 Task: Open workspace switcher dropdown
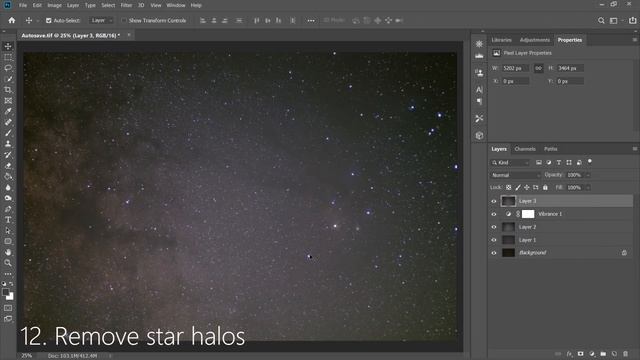(x=615, y=20)
